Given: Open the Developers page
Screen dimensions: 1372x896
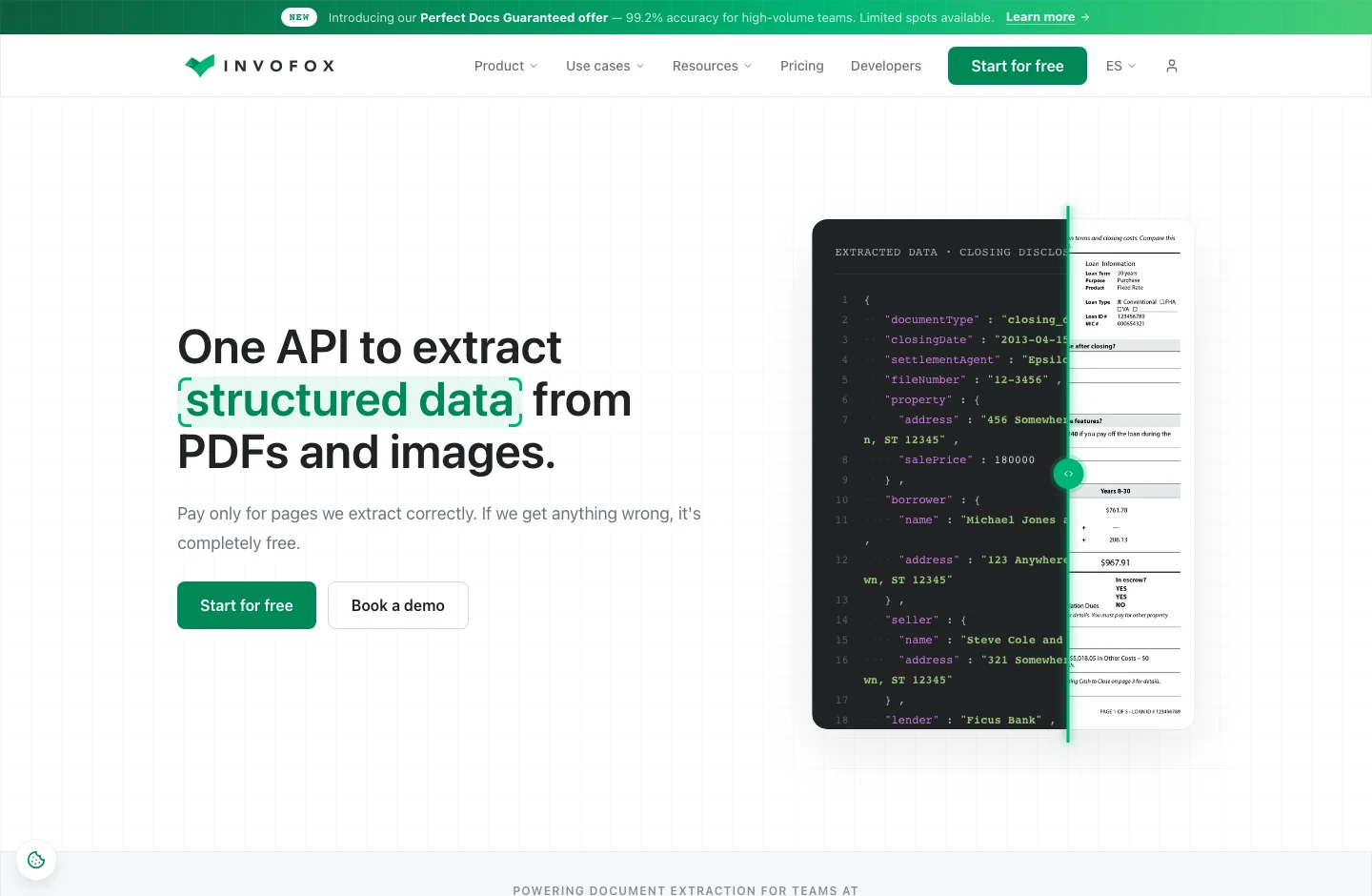Looking at the screenshot, I should [x=886, y=66].
